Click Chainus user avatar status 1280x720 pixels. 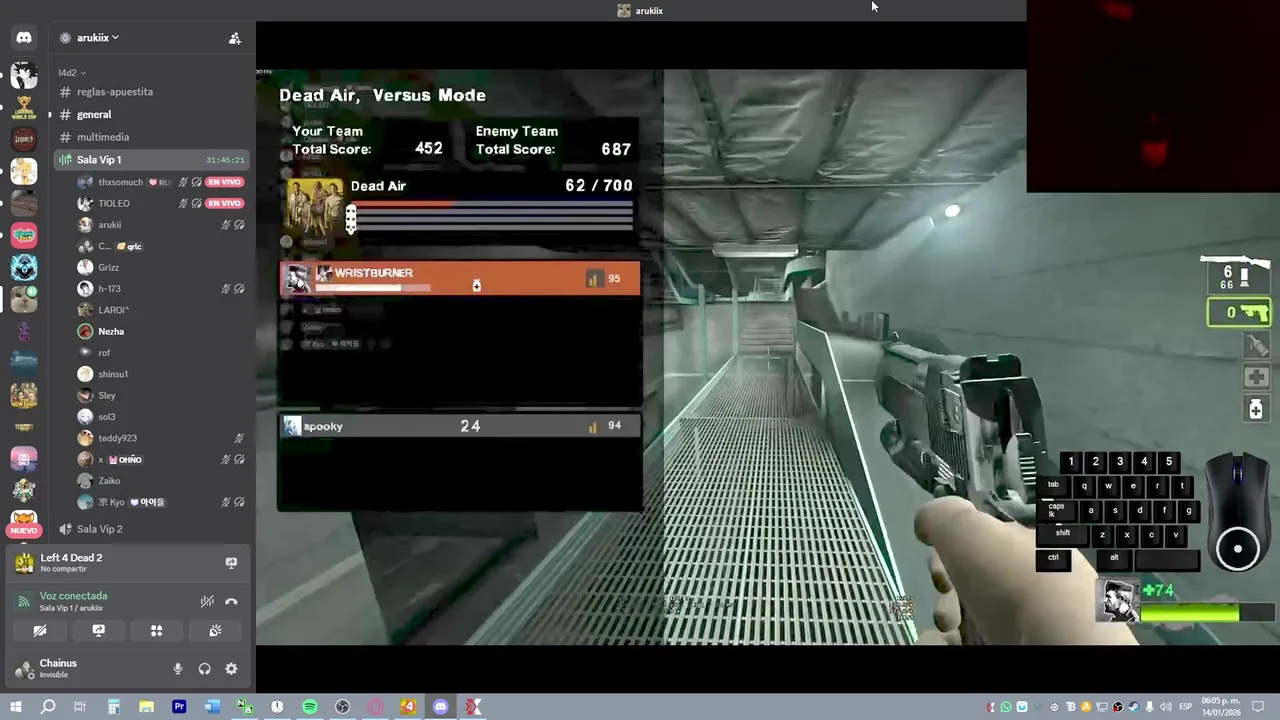pos(24,669)
